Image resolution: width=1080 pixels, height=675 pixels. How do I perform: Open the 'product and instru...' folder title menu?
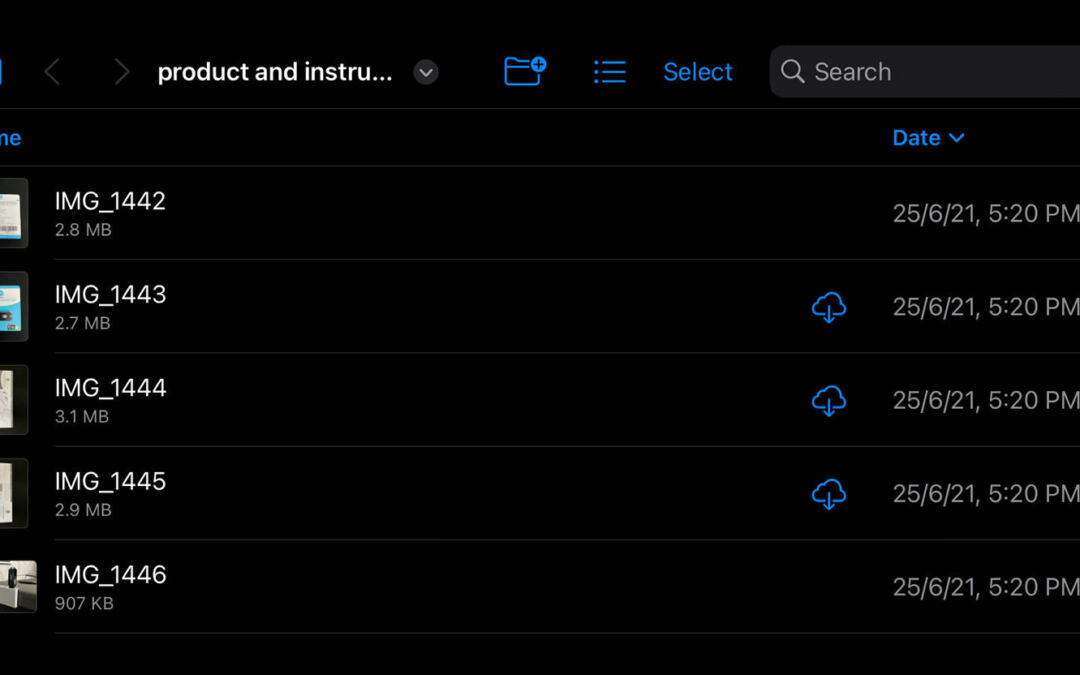click(275, 72)
